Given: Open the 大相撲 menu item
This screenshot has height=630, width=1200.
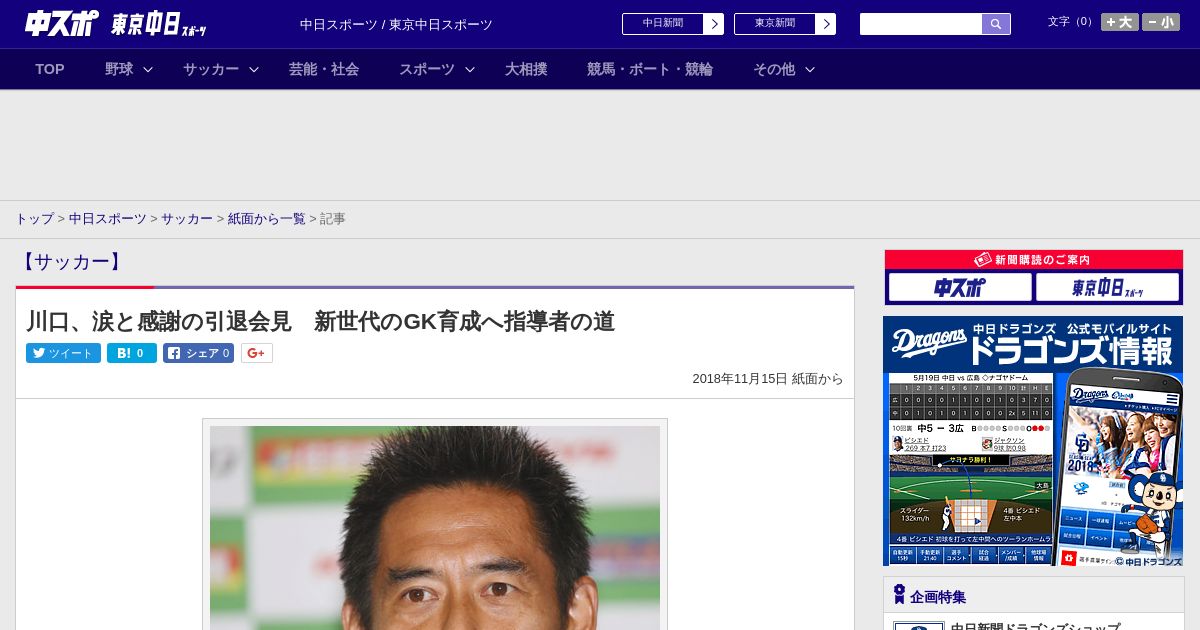Looking at the screenshot, I should 526,69.
